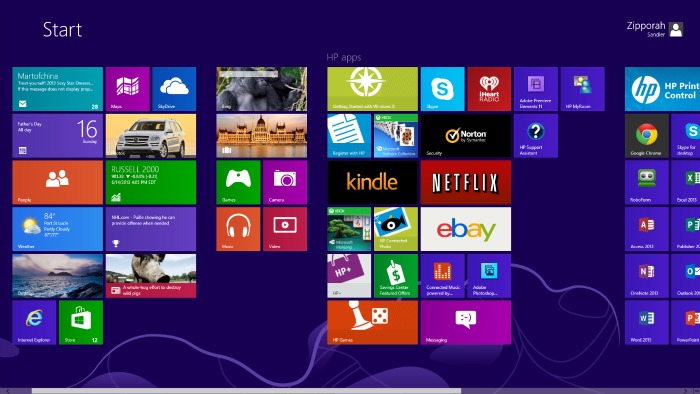The height and width of the screenshot is (394, 700).
Task: Open the Connected Music tile
Action: [442, 276]
